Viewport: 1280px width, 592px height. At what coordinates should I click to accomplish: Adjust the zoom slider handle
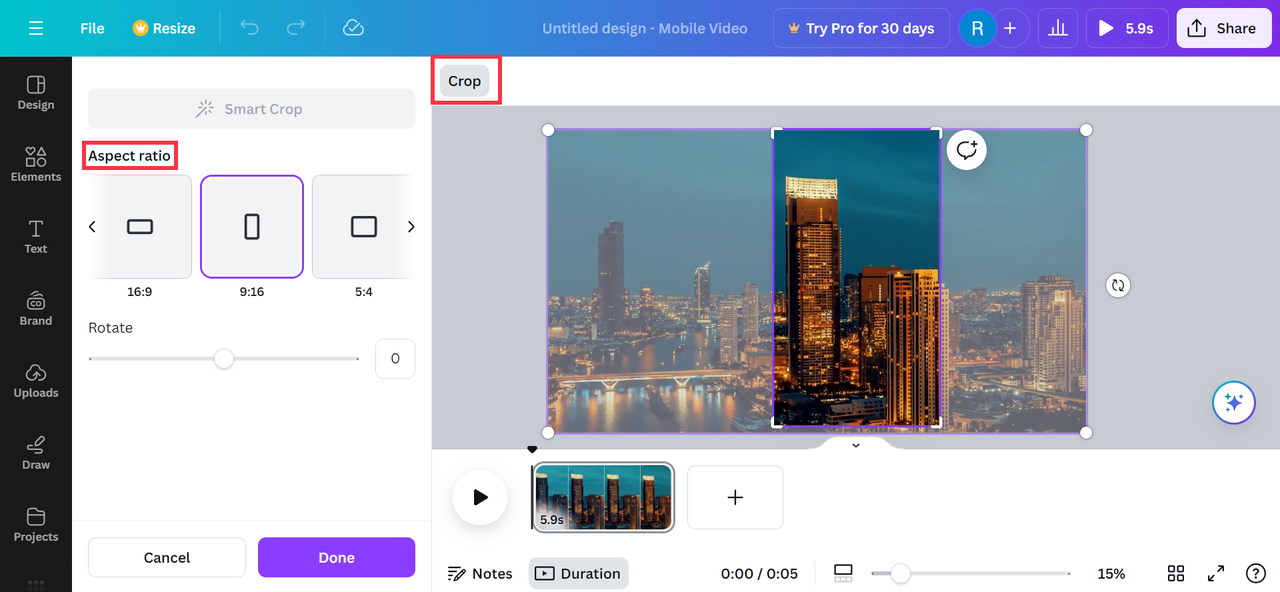click(x=900, y=573)
